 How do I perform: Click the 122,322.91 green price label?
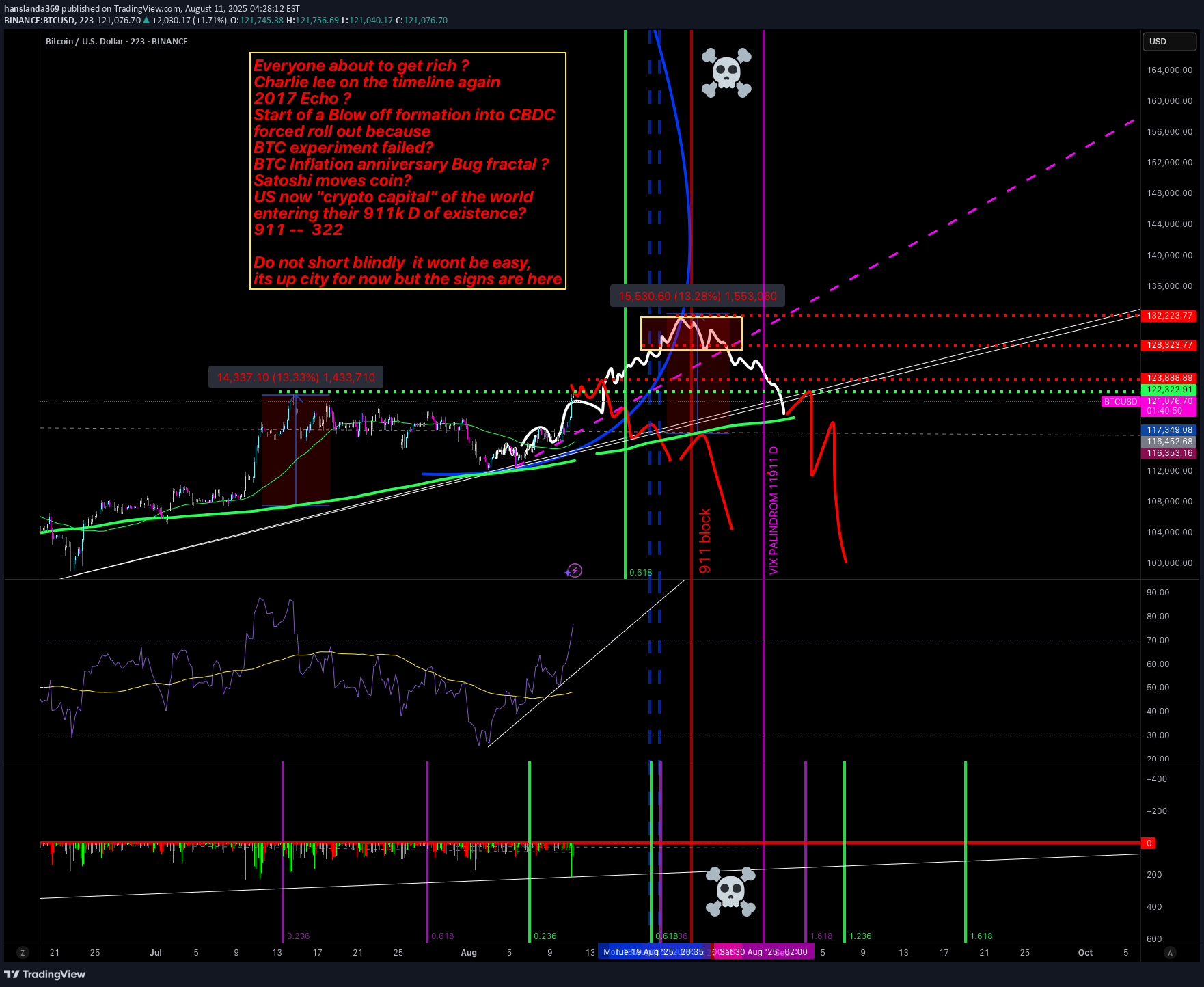pyautogui.click(x=1169, y=390)
